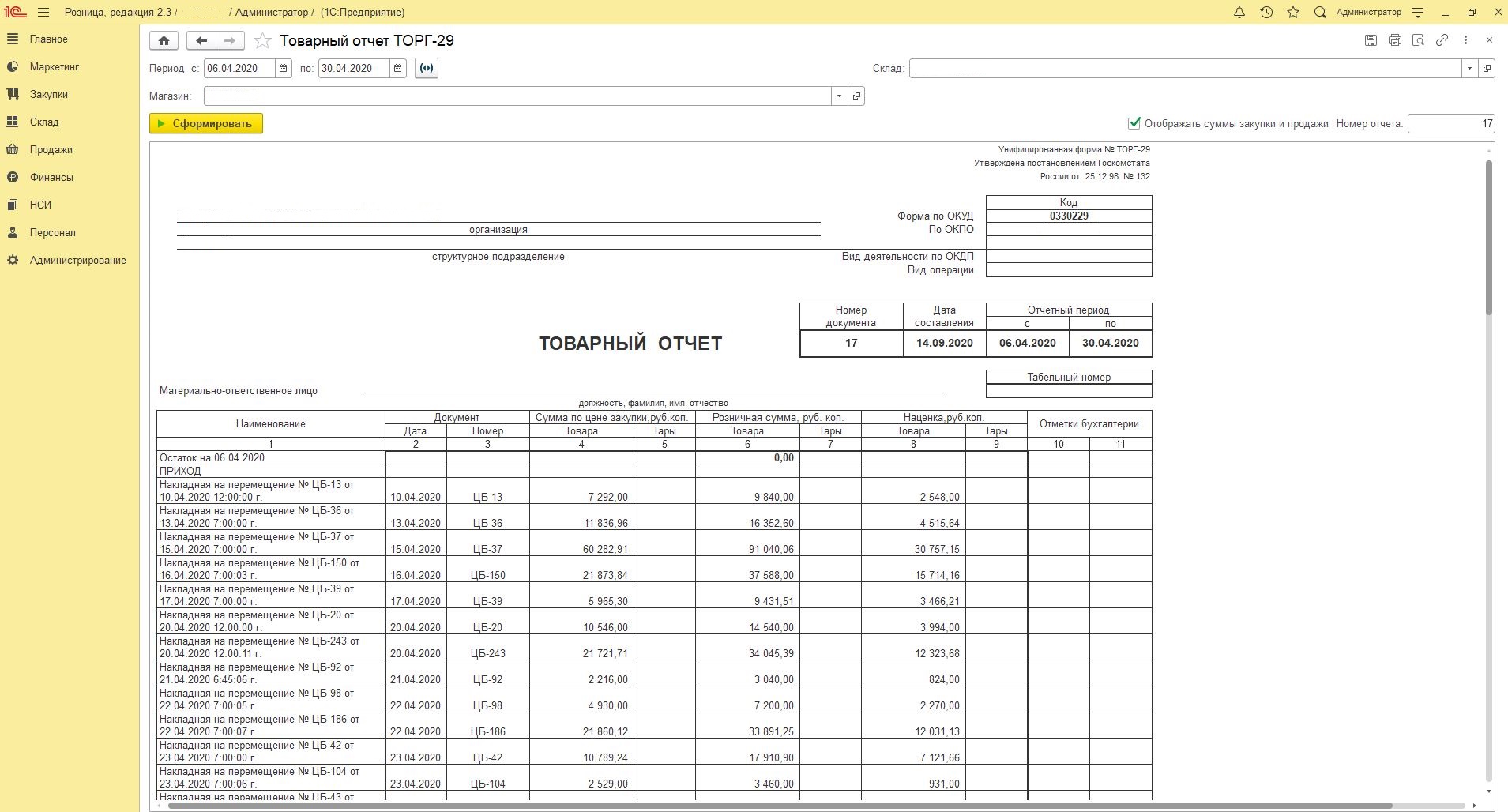
Task: Click the horizontal scrollbar of the report
Action: (x=780, y=806)
